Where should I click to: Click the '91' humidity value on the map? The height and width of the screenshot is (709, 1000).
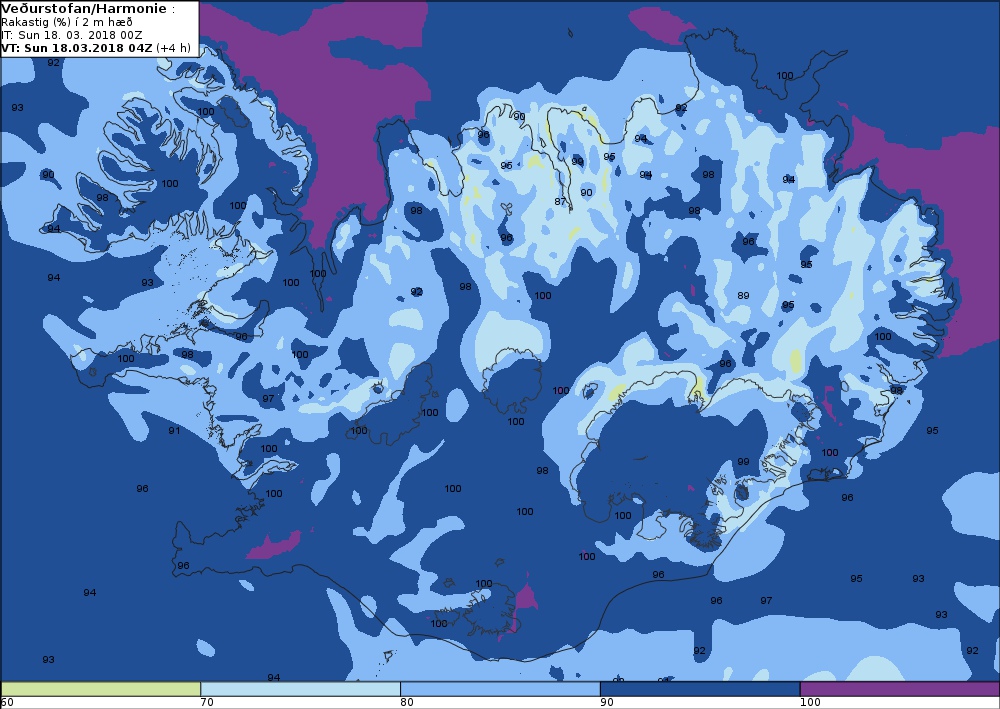[174, 430]
